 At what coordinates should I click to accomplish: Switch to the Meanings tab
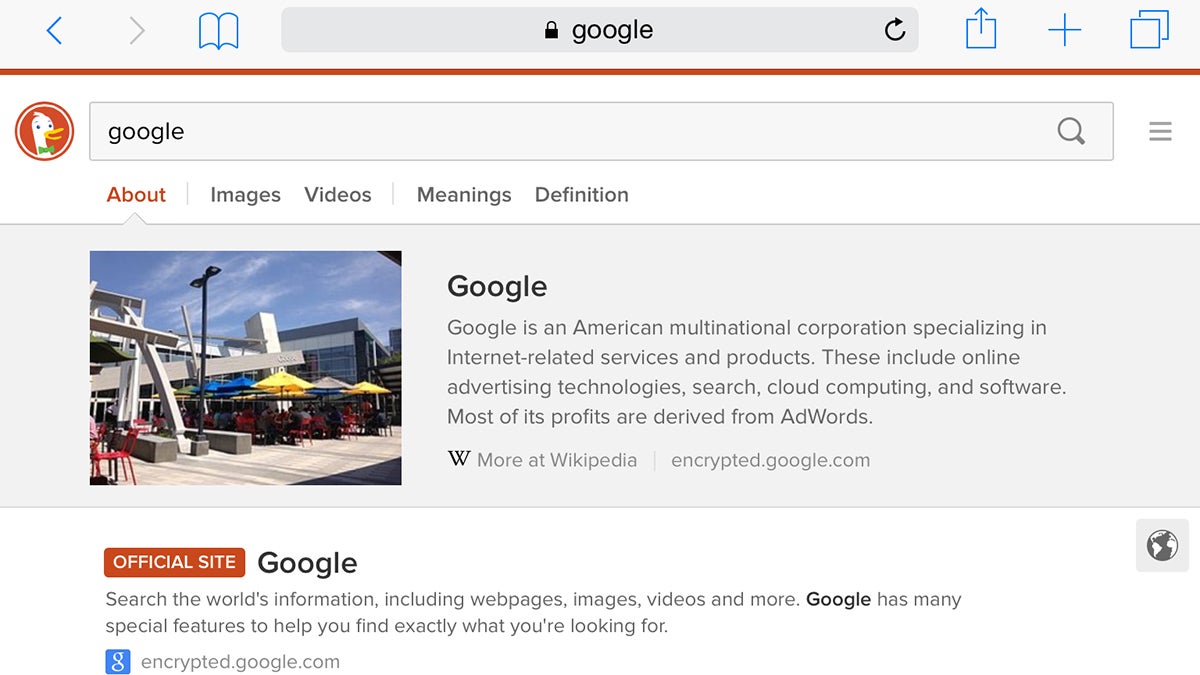pos(464,195)
